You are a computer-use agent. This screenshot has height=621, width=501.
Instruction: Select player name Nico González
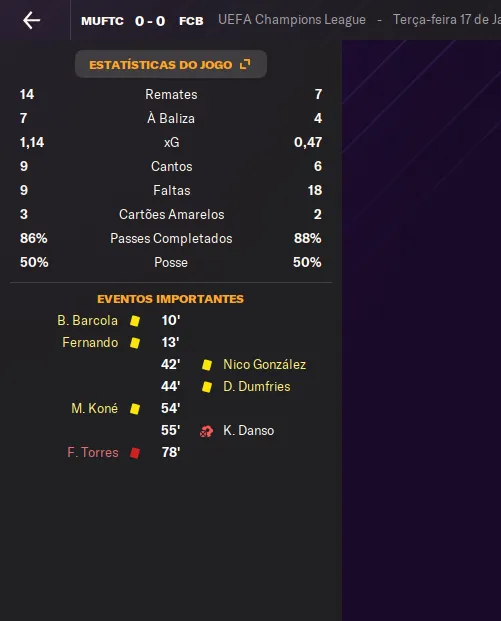(x=265, y=365)
